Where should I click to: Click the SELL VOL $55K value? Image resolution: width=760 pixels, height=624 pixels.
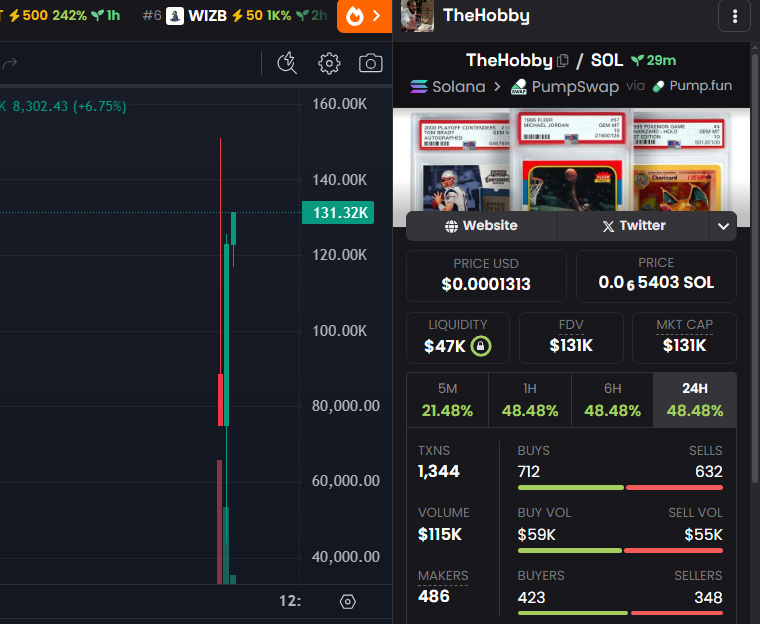[703, 534]
